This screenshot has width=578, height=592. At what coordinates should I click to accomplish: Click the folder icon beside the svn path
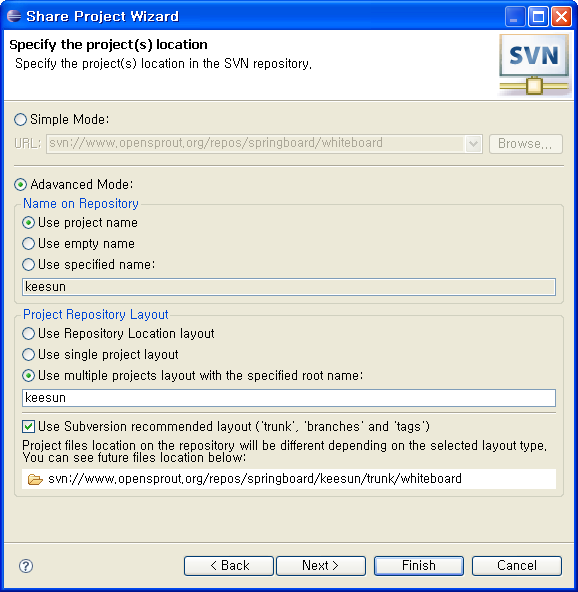click(35, 479)
